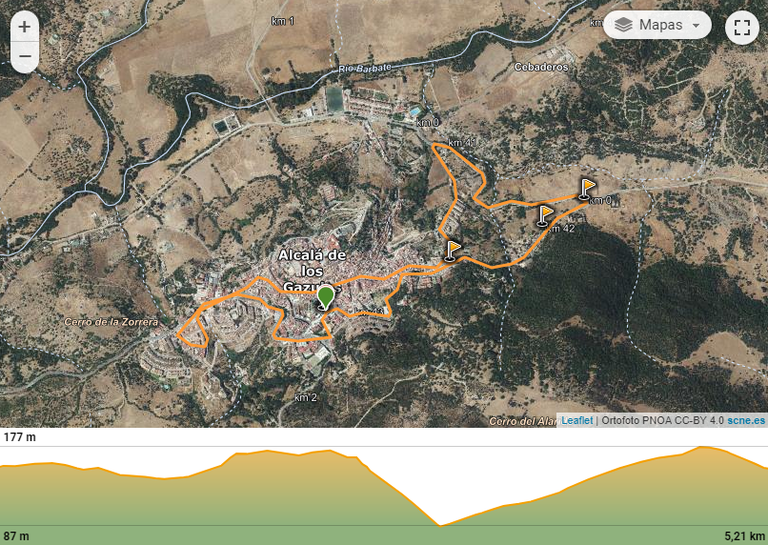The height and width of the screenshot is (545, 768).
Task: Open the Mapas layer dropdown
Action: 657,25
